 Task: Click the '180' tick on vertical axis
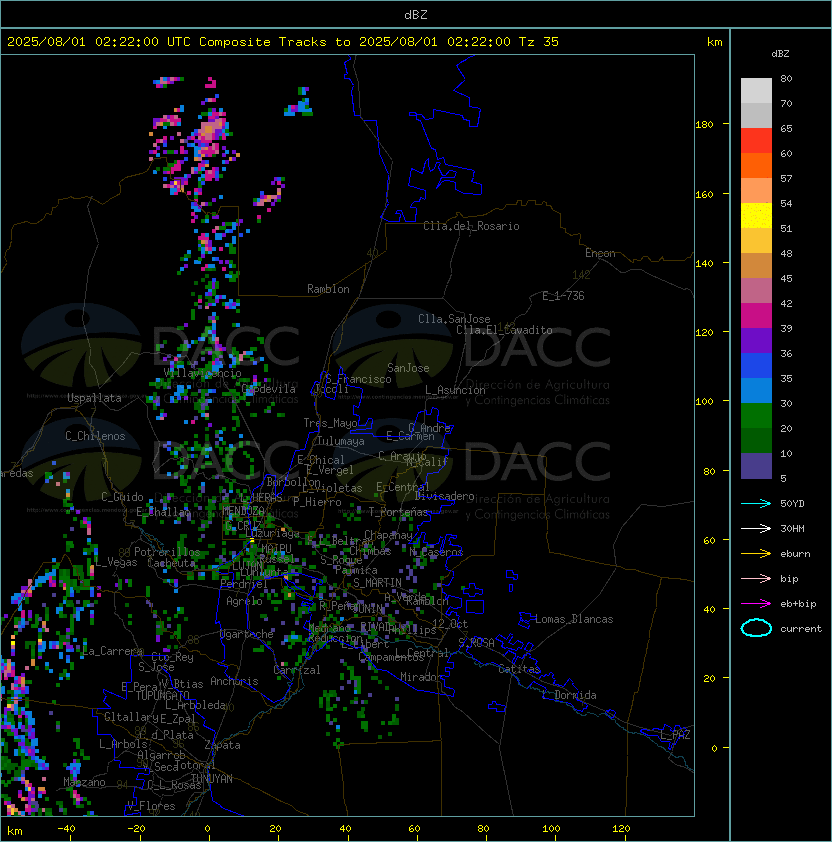click(704, 124)
